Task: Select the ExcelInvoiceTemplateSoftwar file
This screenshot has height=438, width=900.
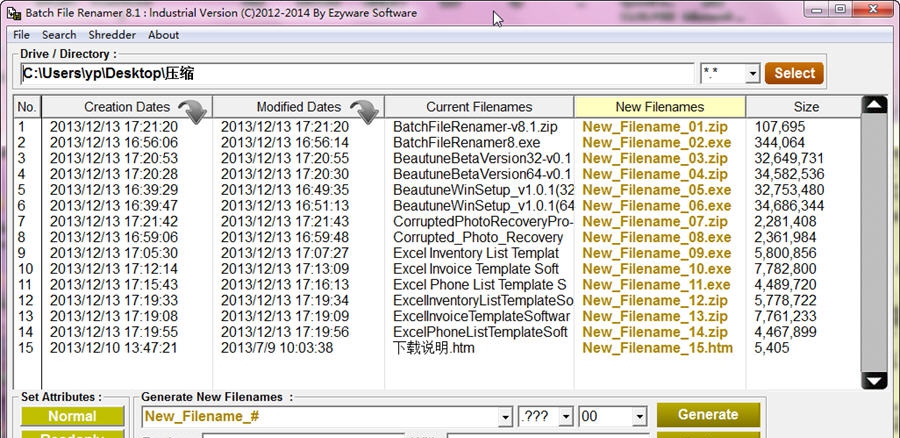Action: (482, 316)
